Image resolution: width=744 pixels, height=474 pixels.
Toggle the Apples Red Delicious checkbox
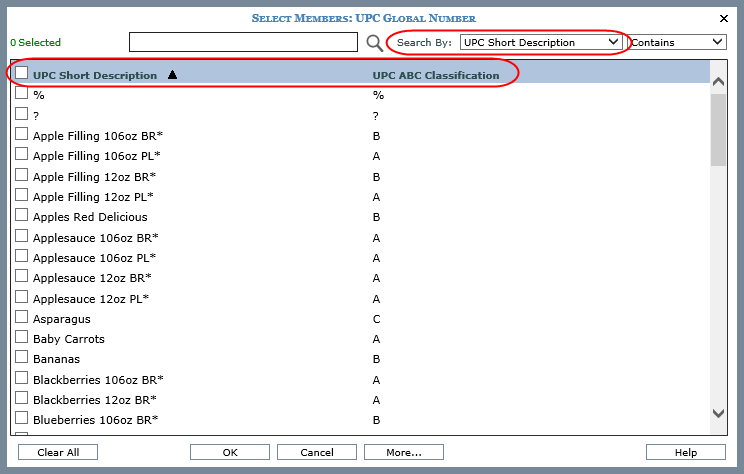21,216
